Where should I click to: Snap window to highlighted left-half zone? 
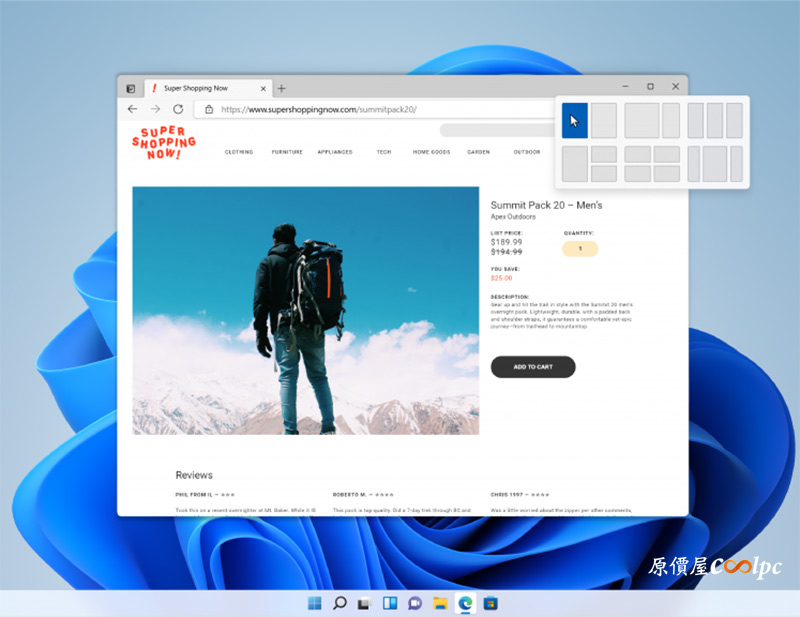coord(574,120)
